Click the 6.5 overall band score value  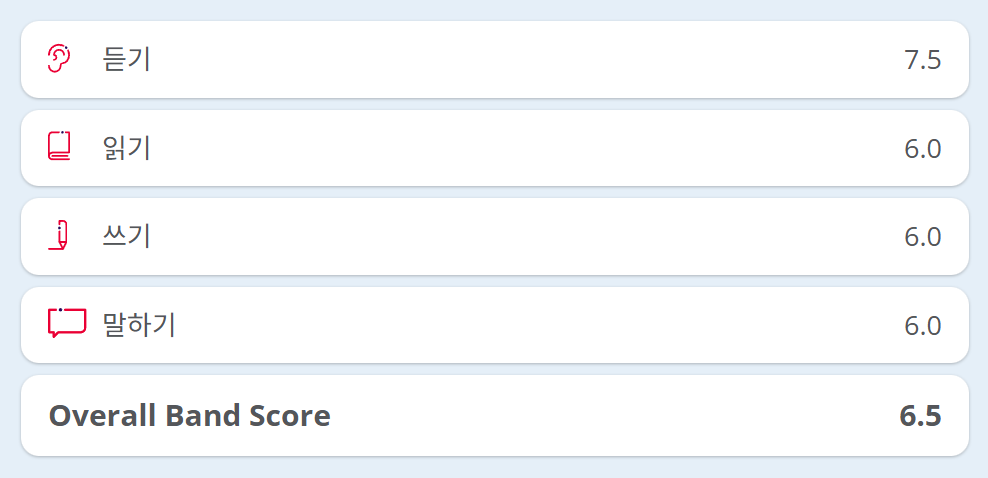pyautogui.click(x=920, y=416)
